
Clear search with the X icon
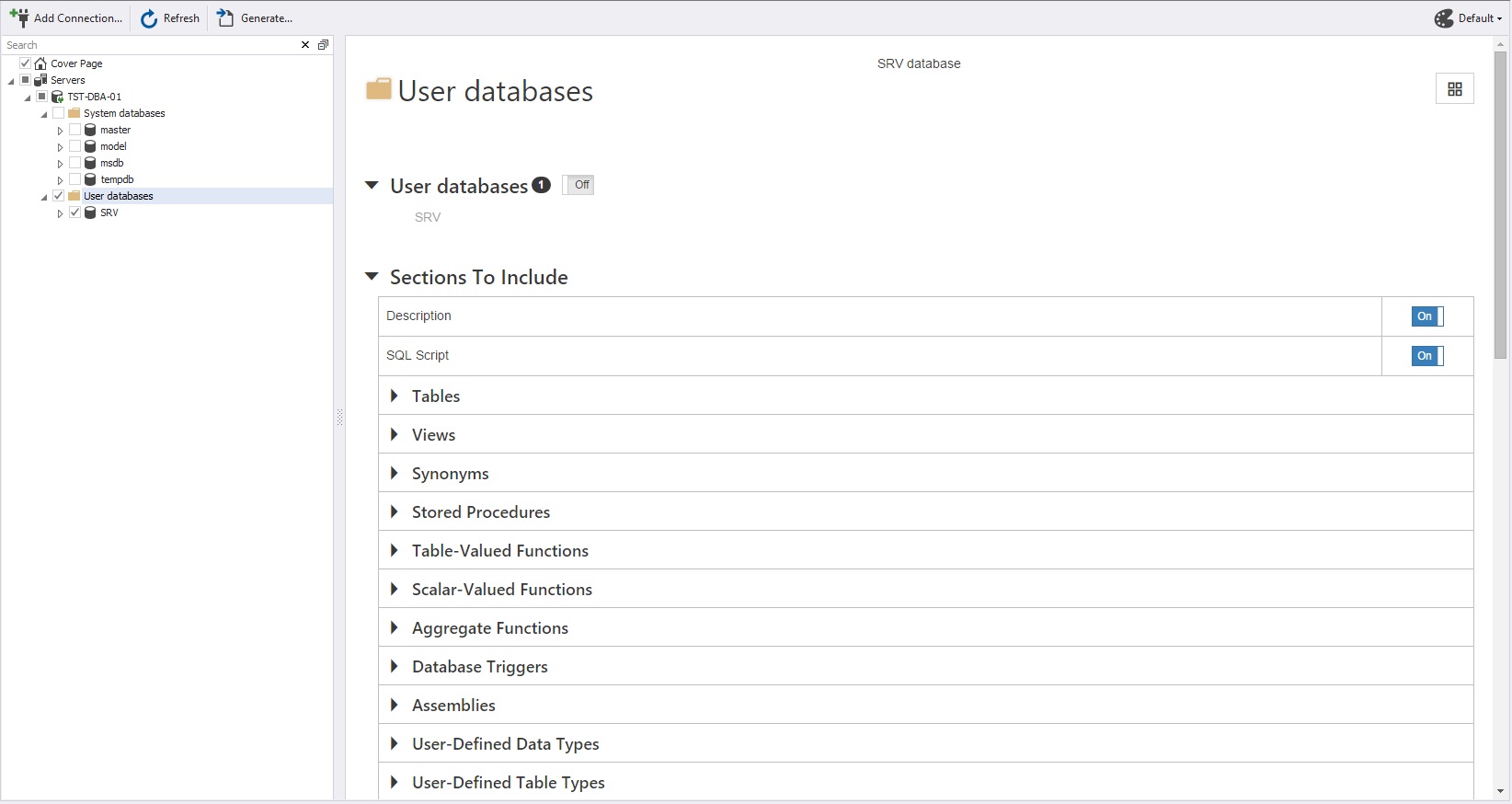tap(305, 45)
